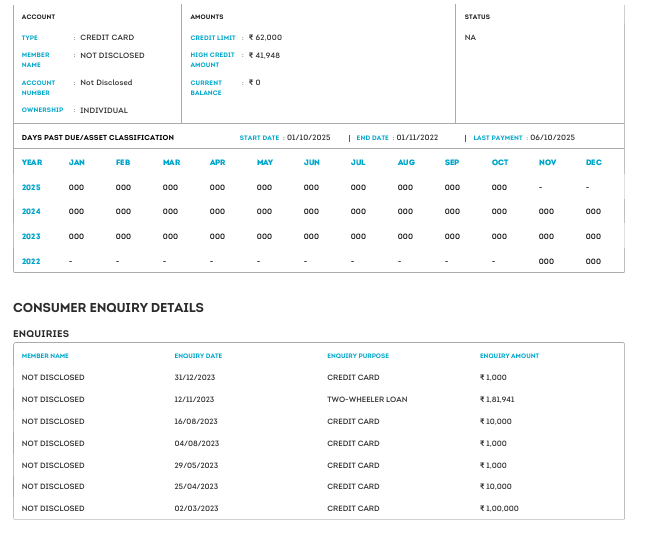Click the DEC month column header

[593, 162]
